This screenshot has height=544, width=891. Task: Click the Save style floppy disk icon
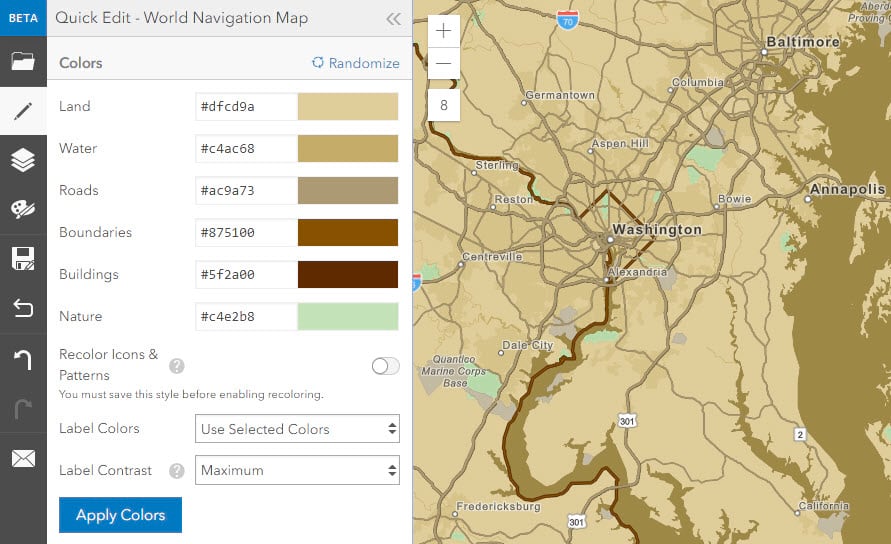tap(23, 258)
